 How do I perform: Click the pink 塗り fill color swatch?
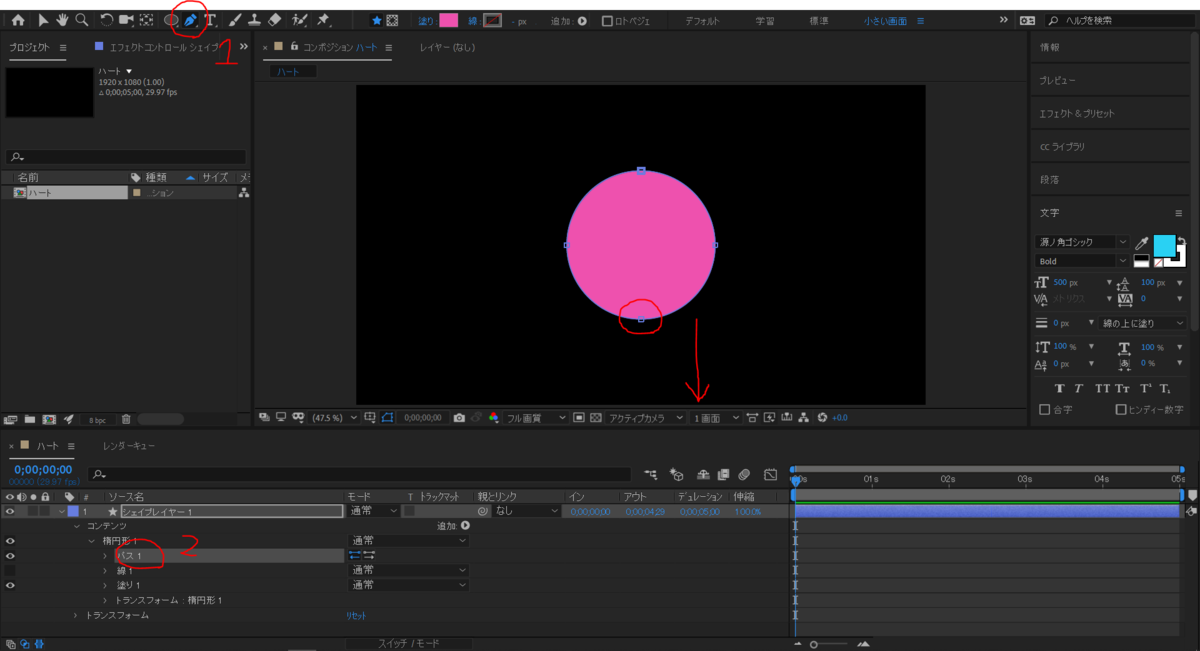click(x=449, y=20)
